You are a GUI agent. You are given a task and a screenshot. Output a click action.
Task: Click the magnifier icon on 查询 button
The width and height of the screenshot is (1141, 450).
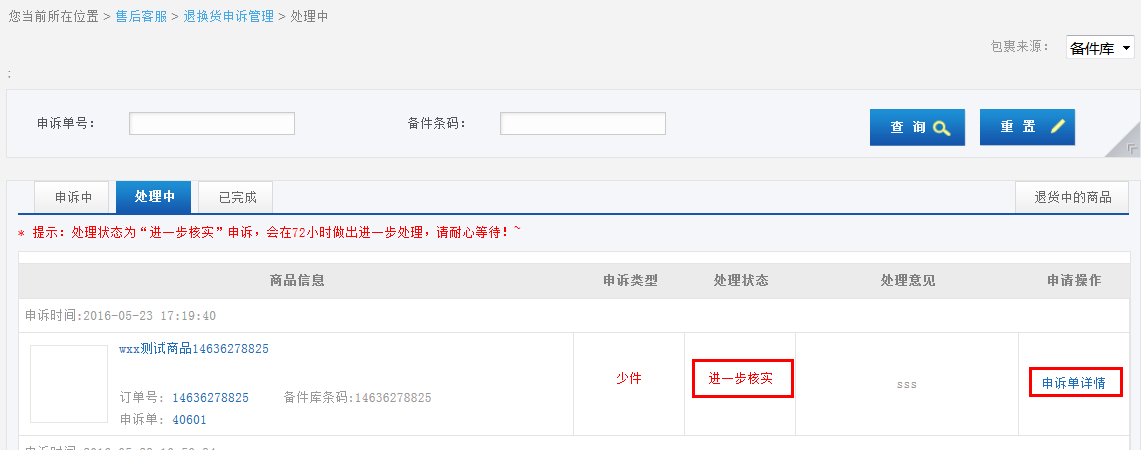pos(942,128)
